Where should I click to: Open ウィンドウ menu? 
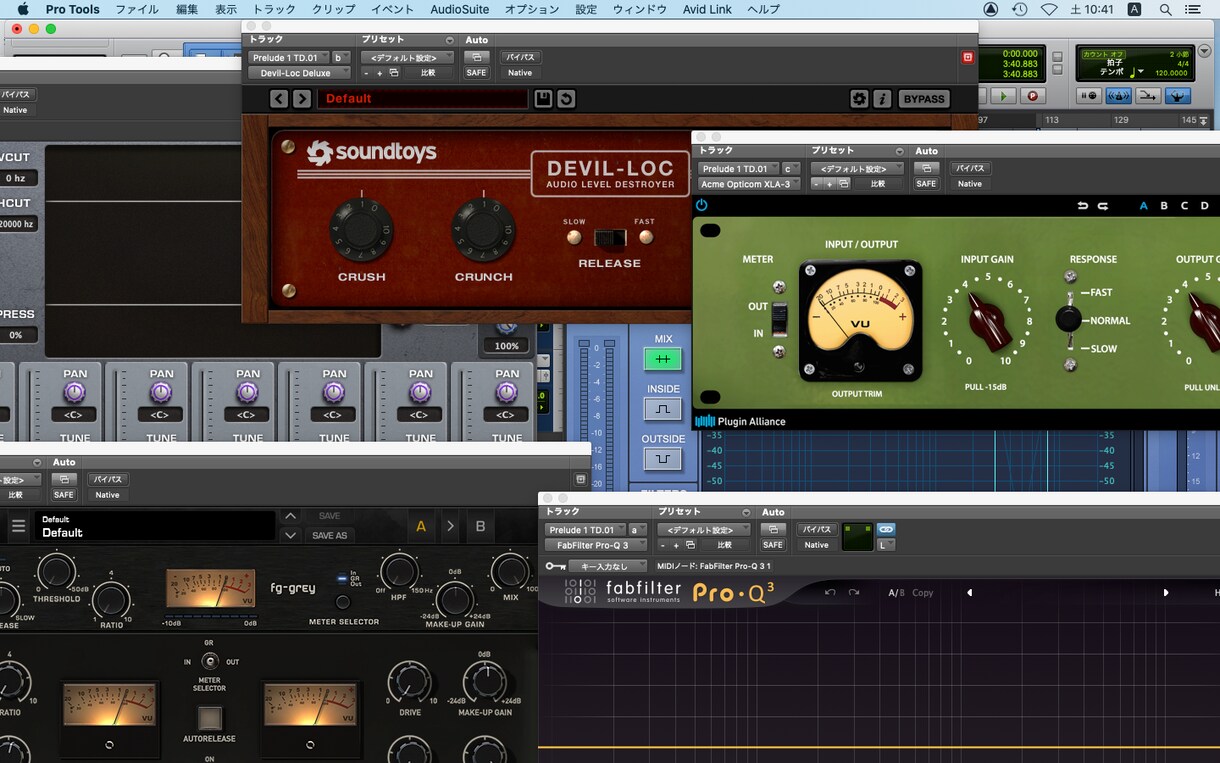[x=639, y=9]
